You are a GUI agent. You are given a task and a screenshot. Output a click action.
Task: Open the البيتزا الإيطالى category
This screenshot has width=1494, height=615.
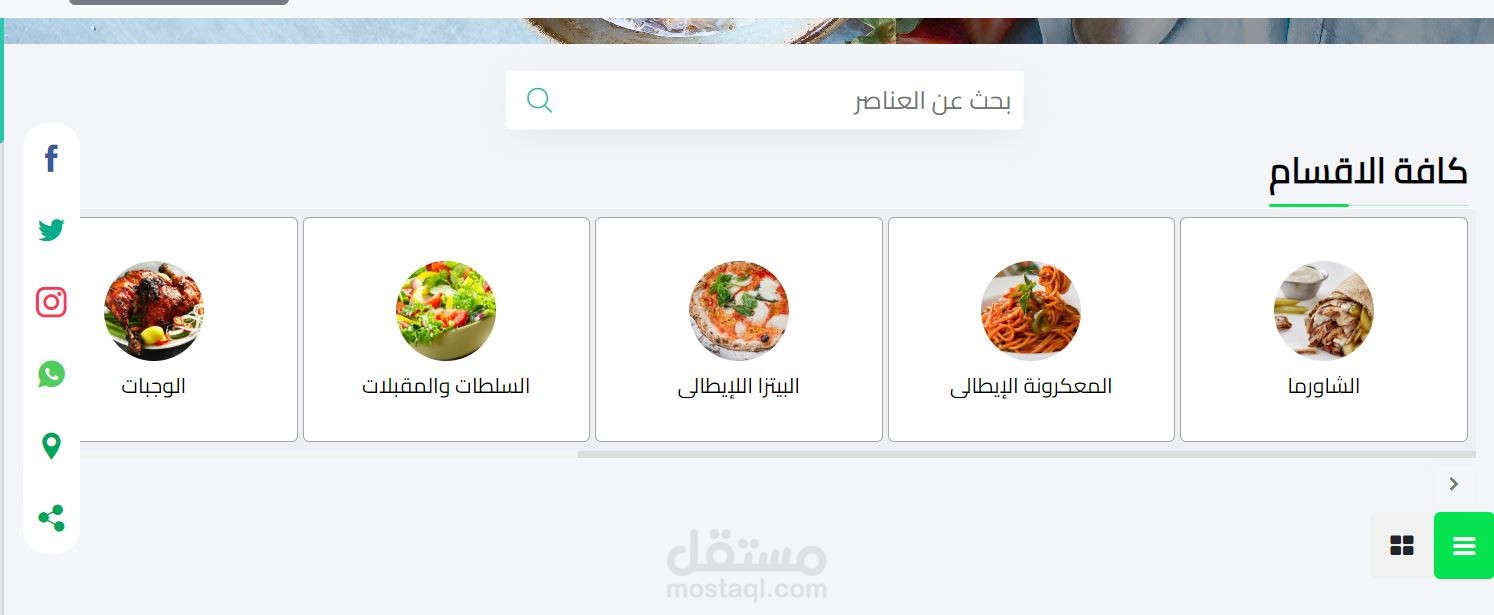pos(739,329)
